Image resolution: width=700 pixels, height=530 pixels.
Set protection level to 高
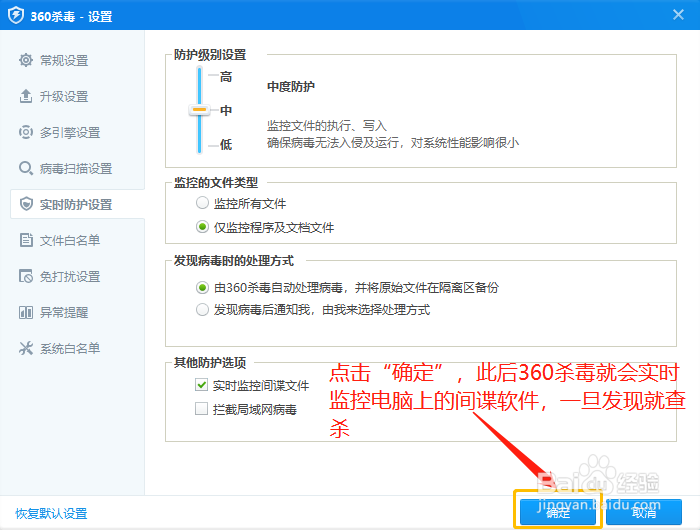[x=226, y=76]
